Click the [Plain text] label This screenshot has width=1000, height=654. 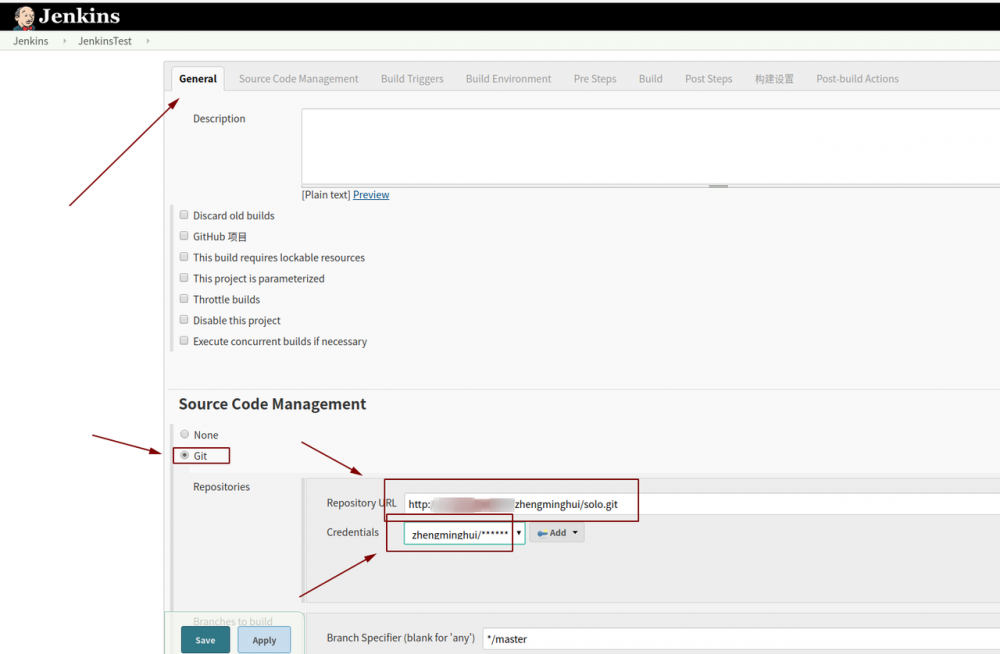[326, 195]
